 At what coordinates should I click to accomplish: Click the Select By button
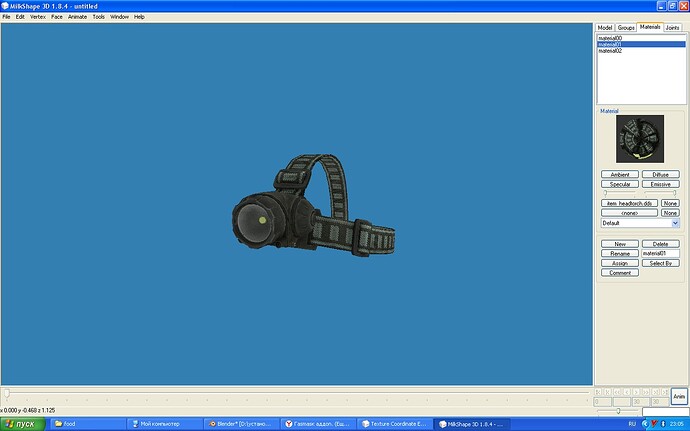(660, 263)
